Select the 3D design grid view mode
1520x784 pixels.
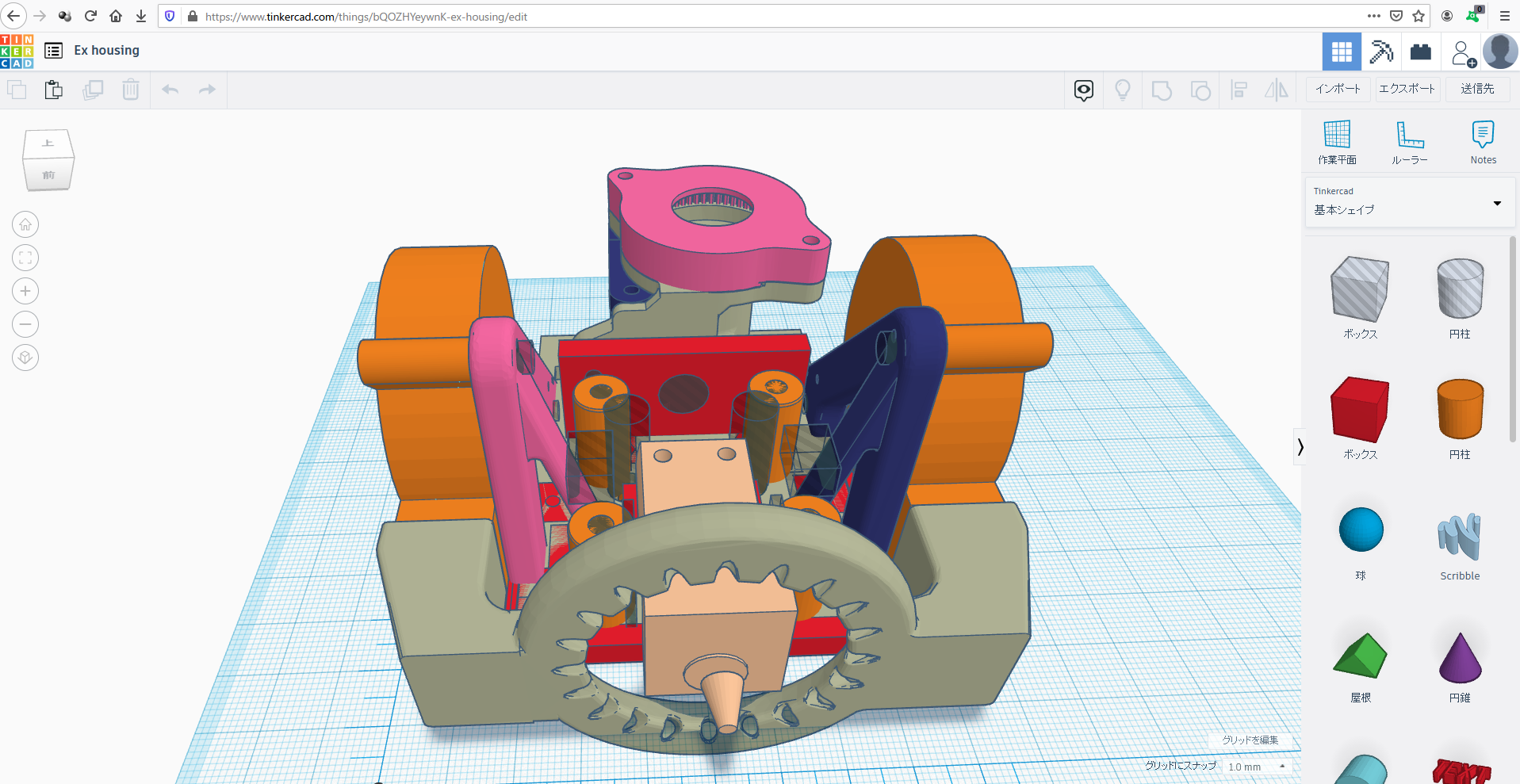pos(1342,52)
